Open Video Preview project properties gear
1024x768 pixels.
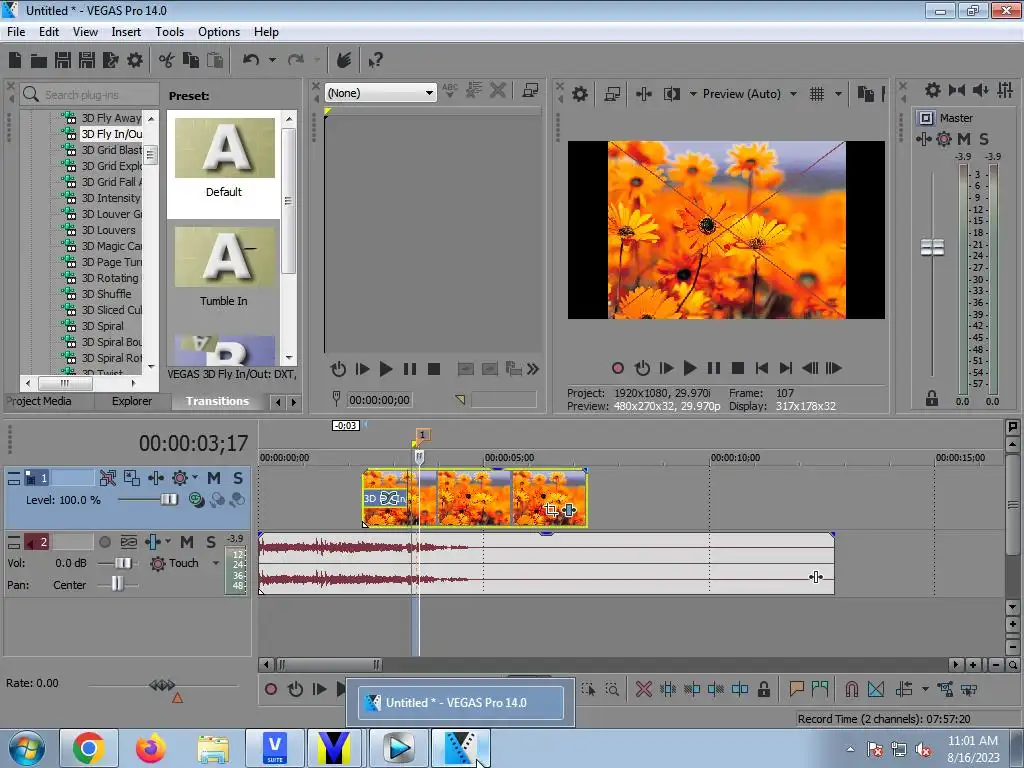(580, 94)
